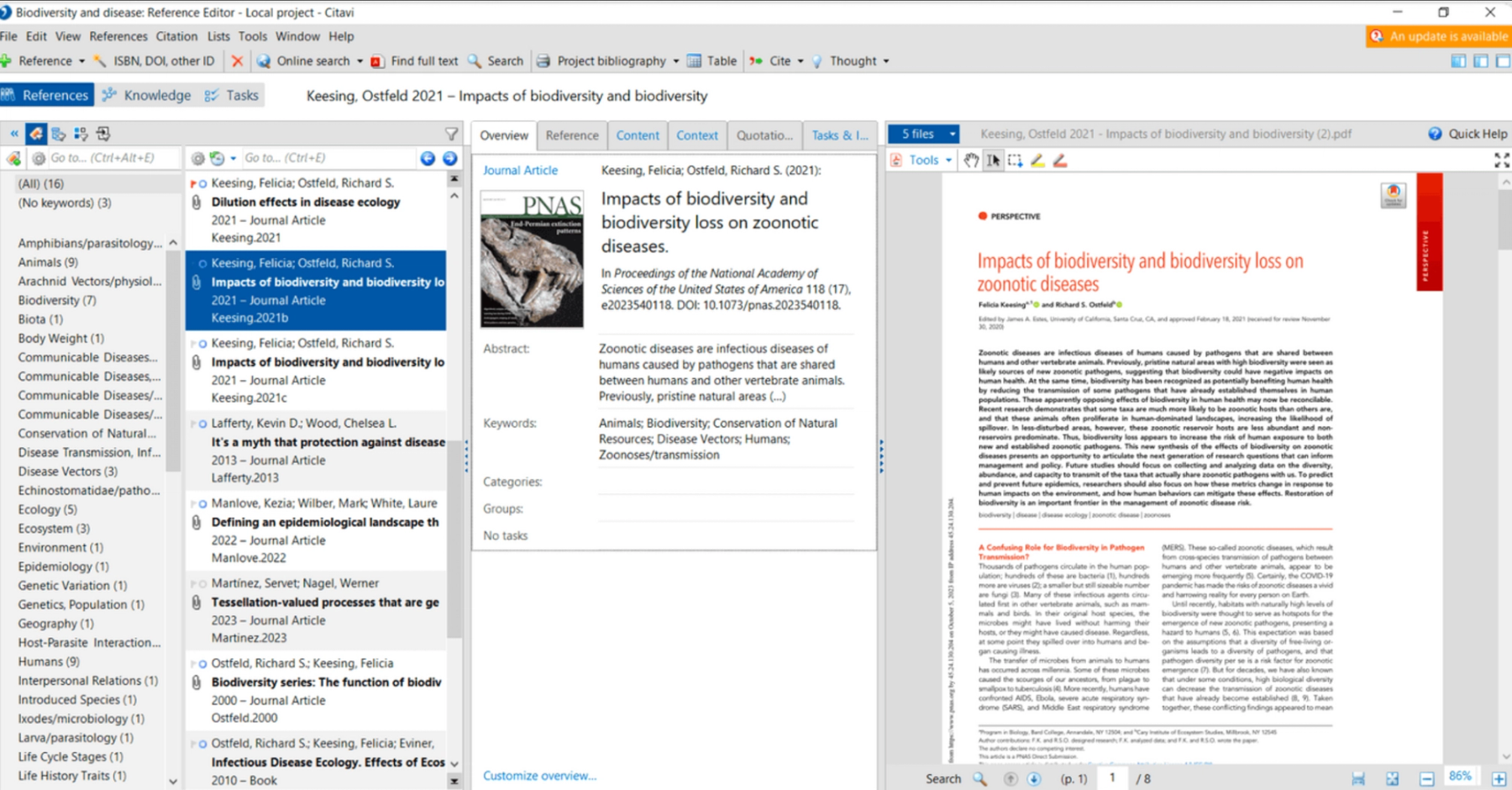Open the PDF icon beside Tools

[x=896, y=160]
